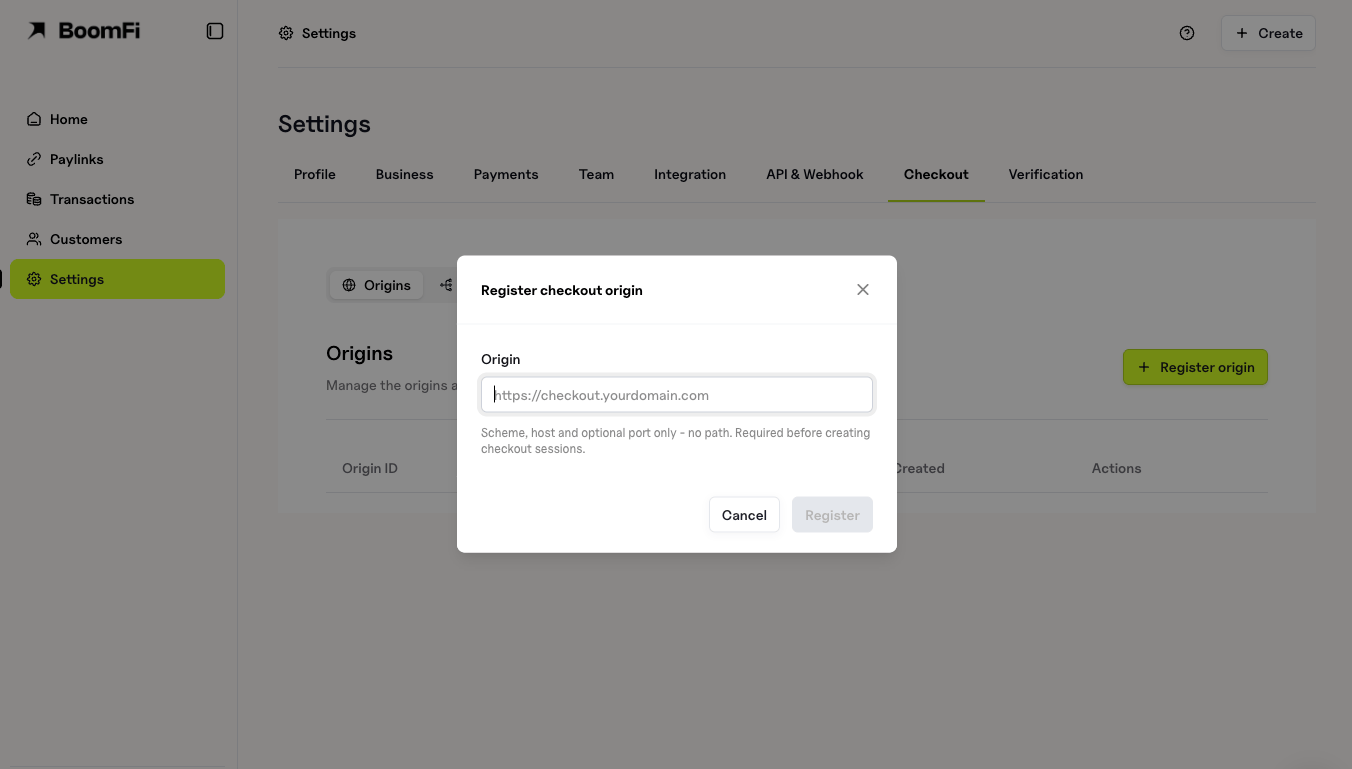The height and width of the screenshot is (769, 1352).
Task: Click the Actions column header
Action: pyautogui.click(x=1116, y=468)
